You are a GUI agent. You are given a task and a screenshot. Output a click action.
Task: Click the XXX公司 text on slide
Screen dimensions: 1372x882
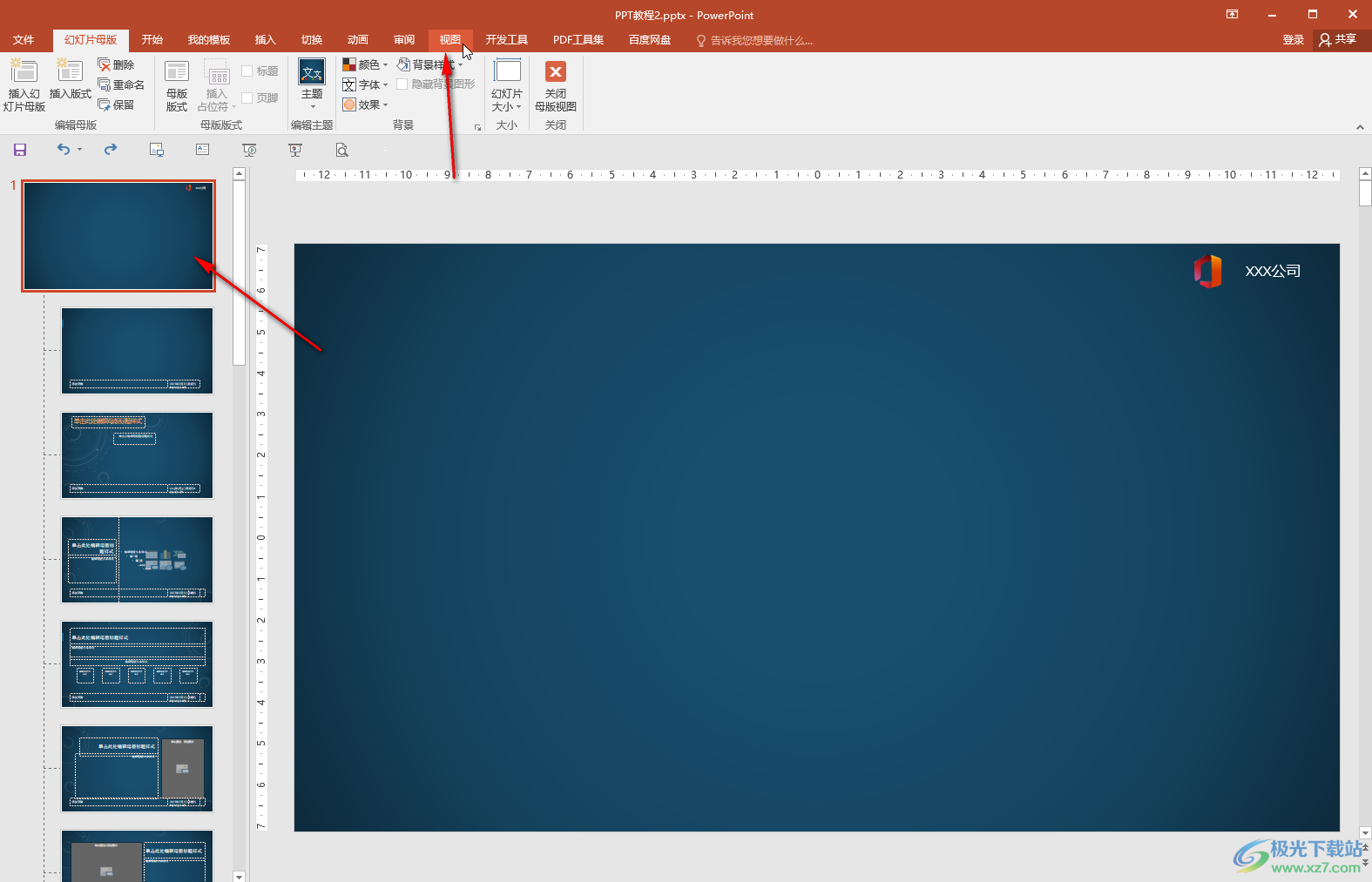point(1273,271)
